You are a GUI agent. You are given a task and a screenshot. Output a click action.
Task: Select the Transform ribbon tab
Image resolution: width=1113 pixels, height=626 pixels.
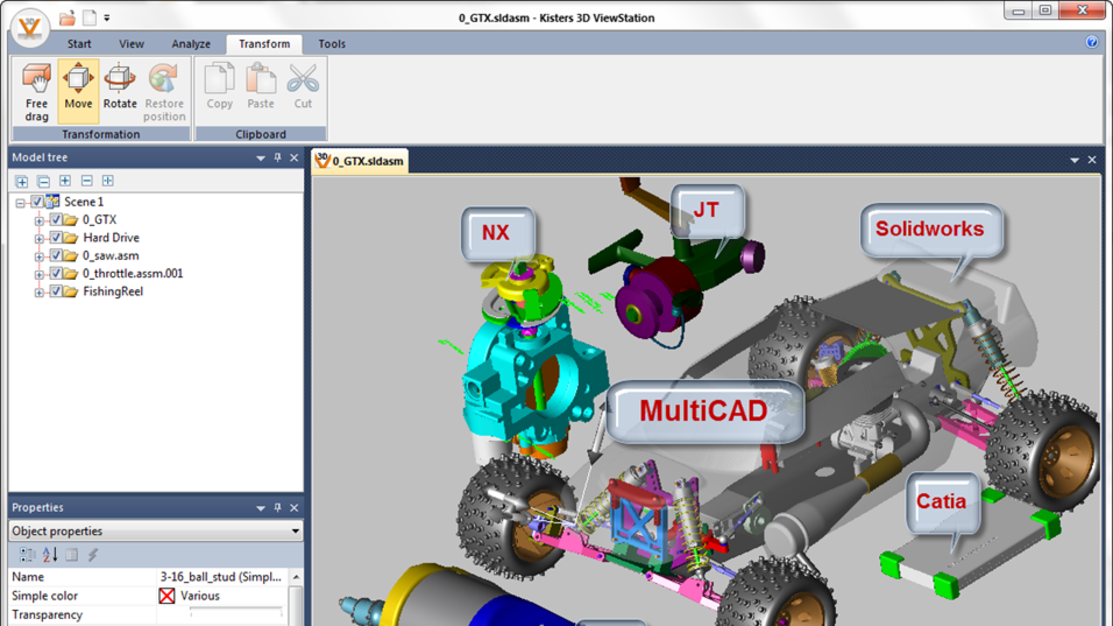point(264,44)
